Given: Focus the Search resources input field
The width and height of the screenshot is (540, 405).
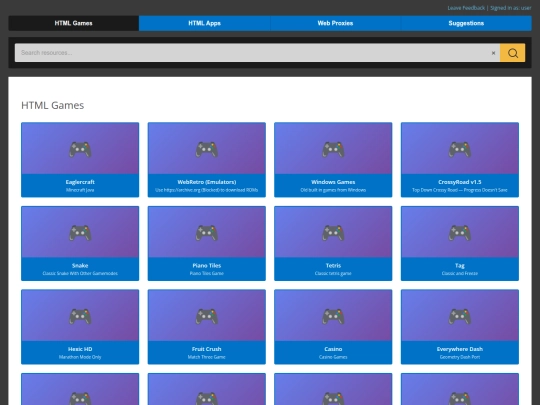Looking at the screenshot, I should [x=257, y=53].
